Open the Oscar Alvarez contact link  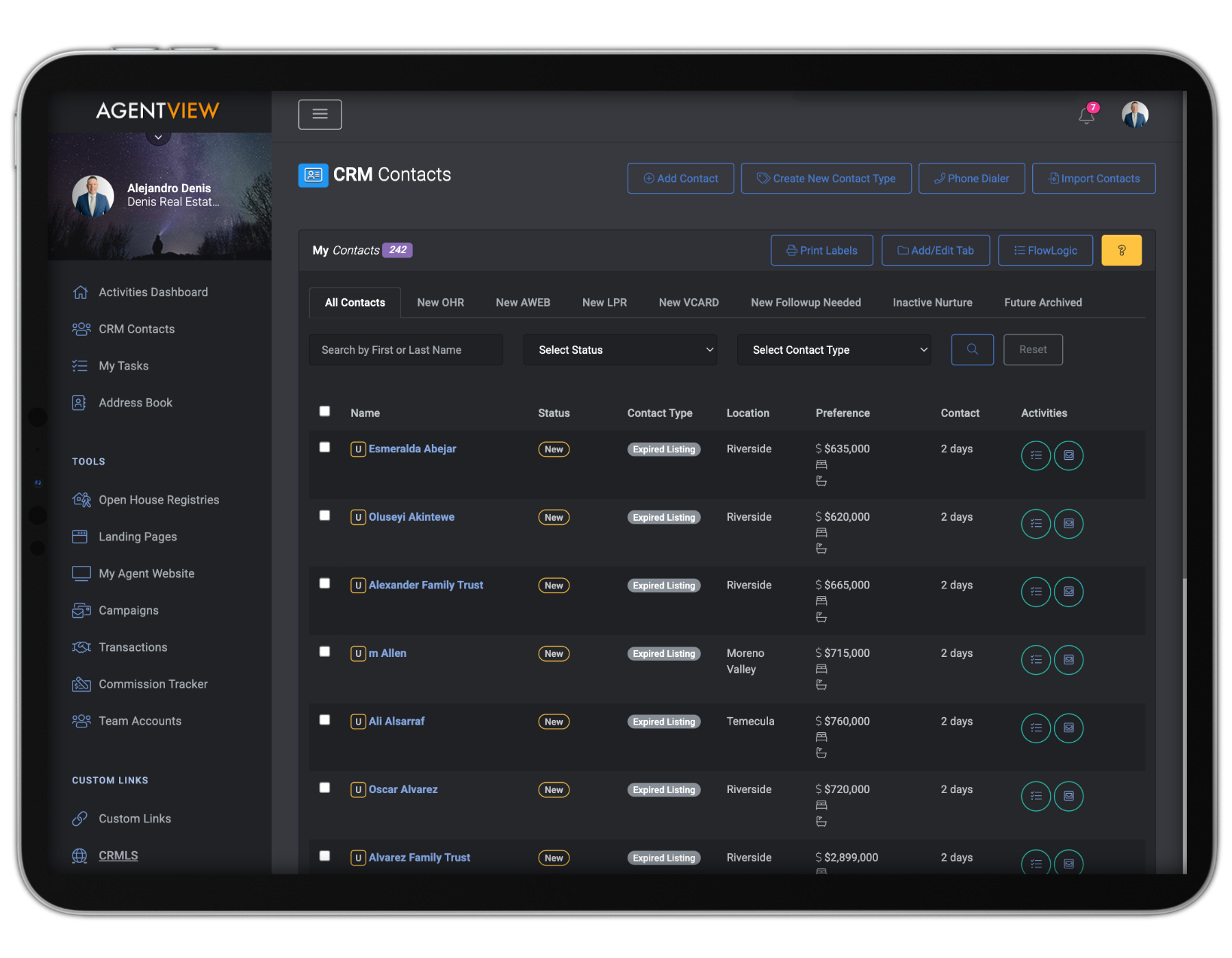click(x=403, y=790)
